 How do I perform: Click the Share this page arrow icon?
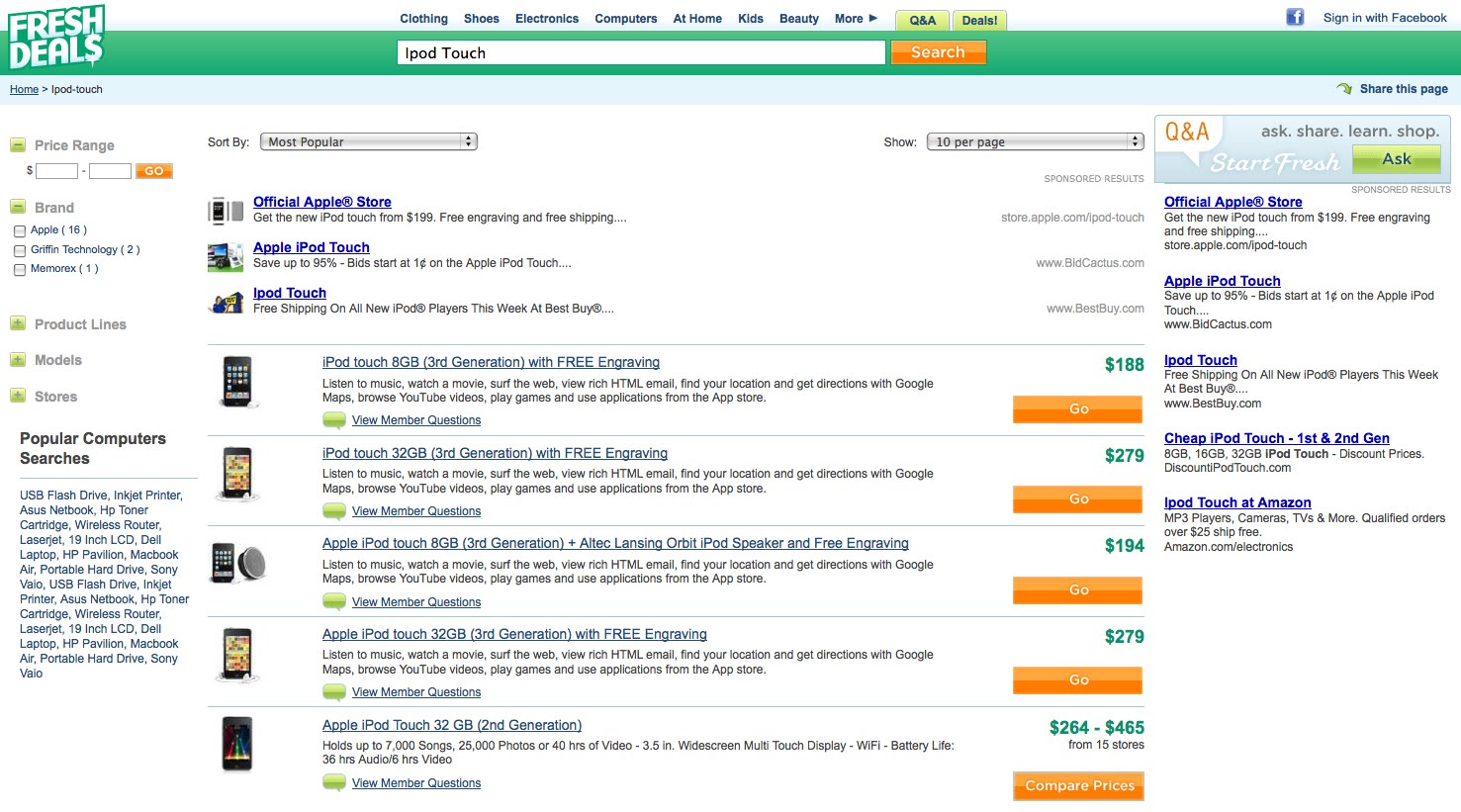click(x=1344, y=89)
